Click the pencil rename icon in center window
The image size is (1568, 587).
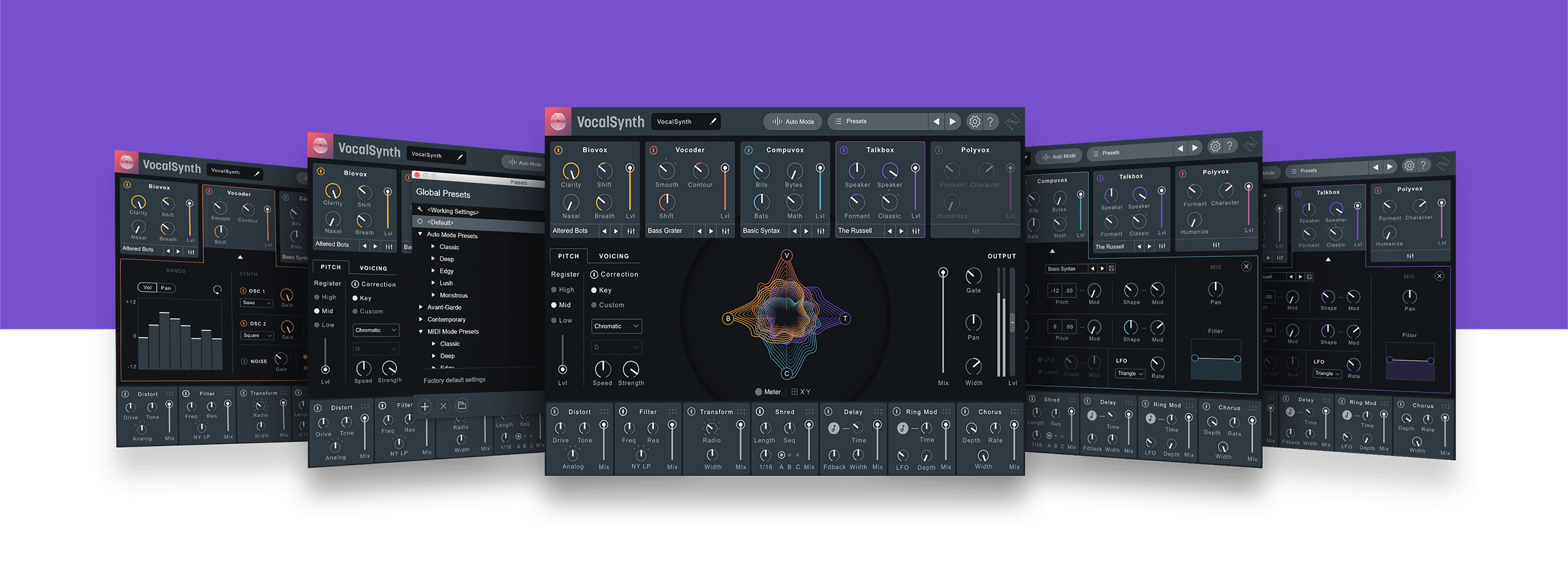713,121
